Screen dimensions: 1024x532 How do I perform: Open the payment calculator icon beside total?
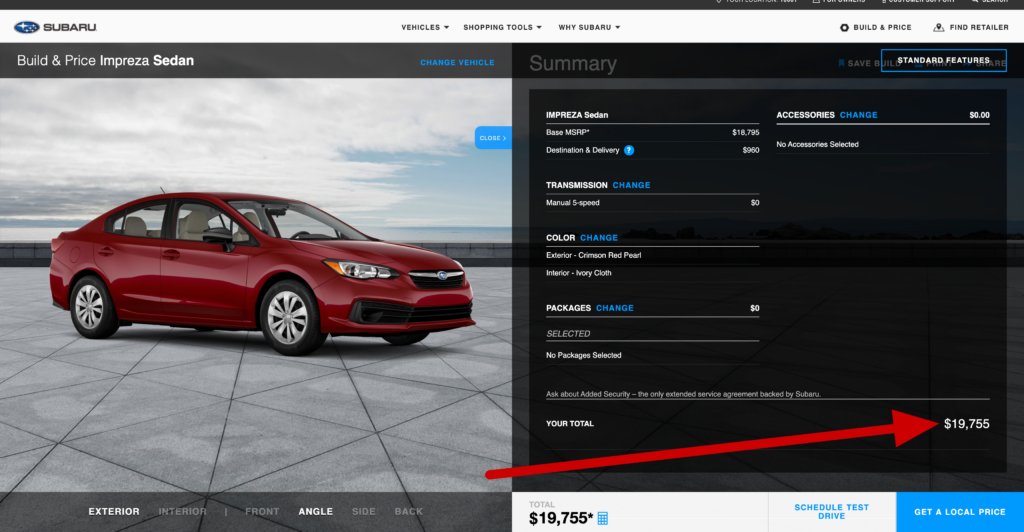pyautogui.click(x=603, y=519)
